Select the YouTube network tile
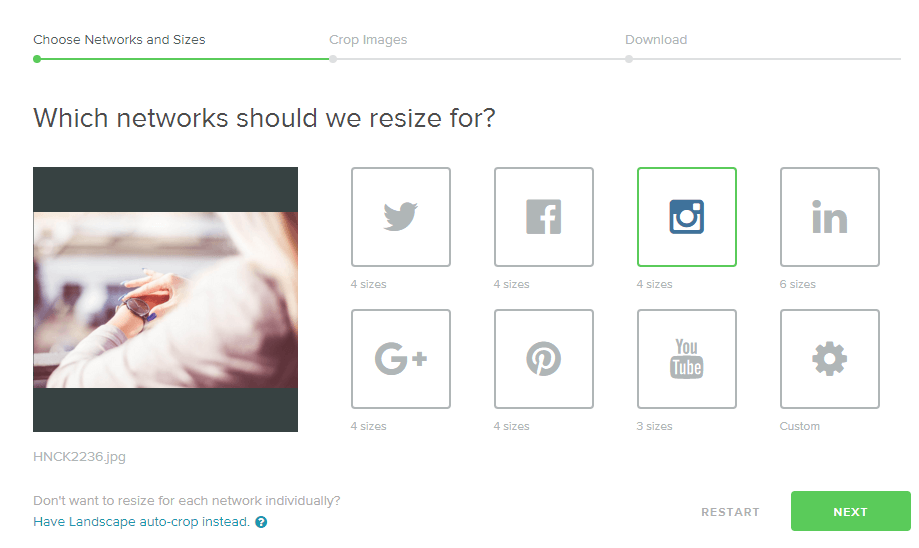 687,359
